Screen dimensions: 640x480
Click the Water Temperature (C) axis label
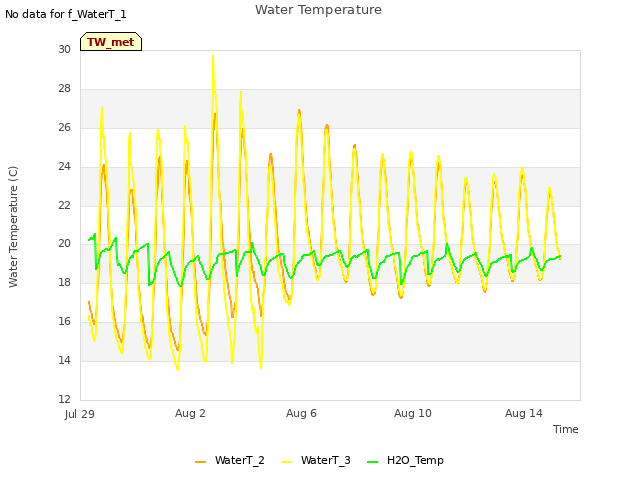pyautogui.click(x=13, y=227)
